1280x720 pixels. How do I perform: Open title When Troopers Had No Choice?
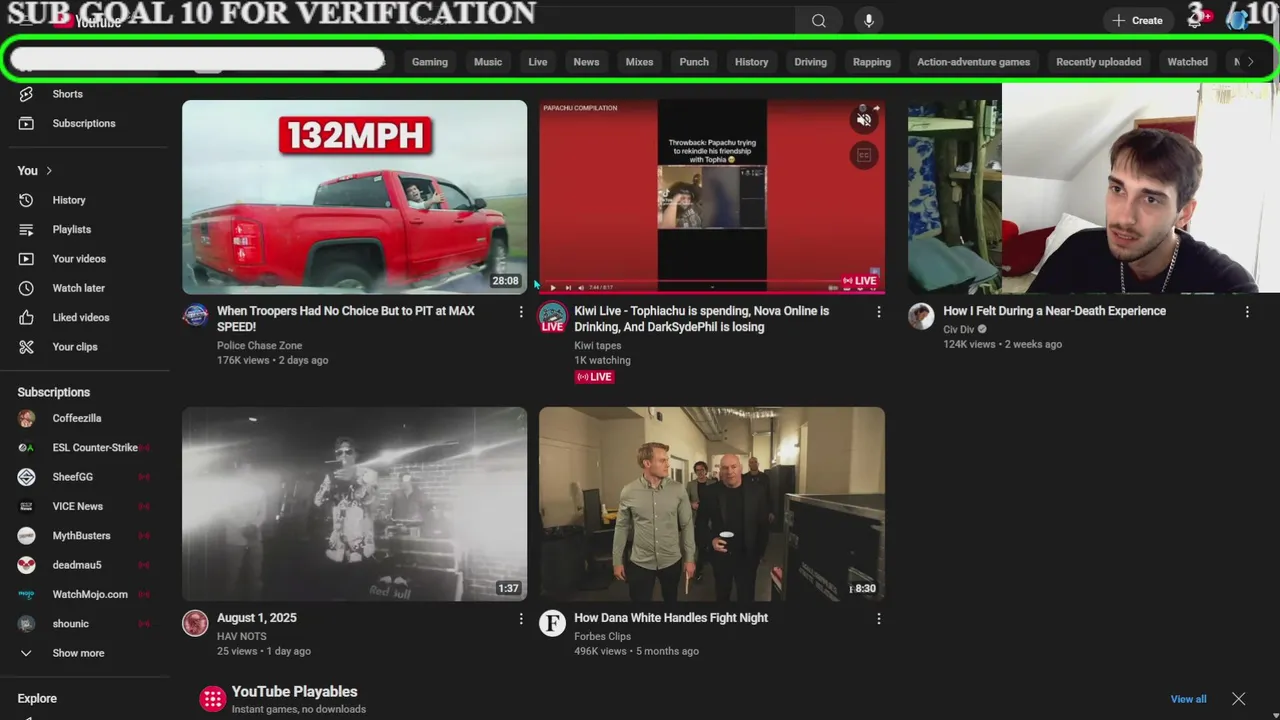pyautogui.click(x=346, y=319)
